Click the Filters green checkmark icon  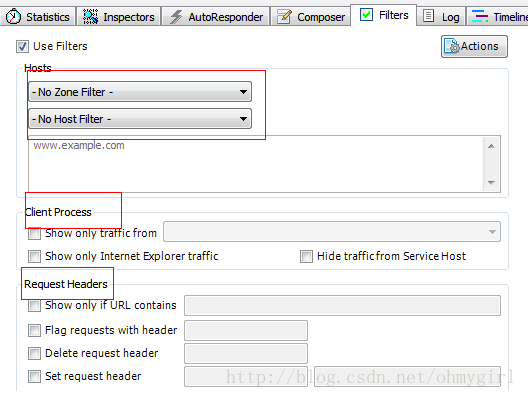point(366,15)
